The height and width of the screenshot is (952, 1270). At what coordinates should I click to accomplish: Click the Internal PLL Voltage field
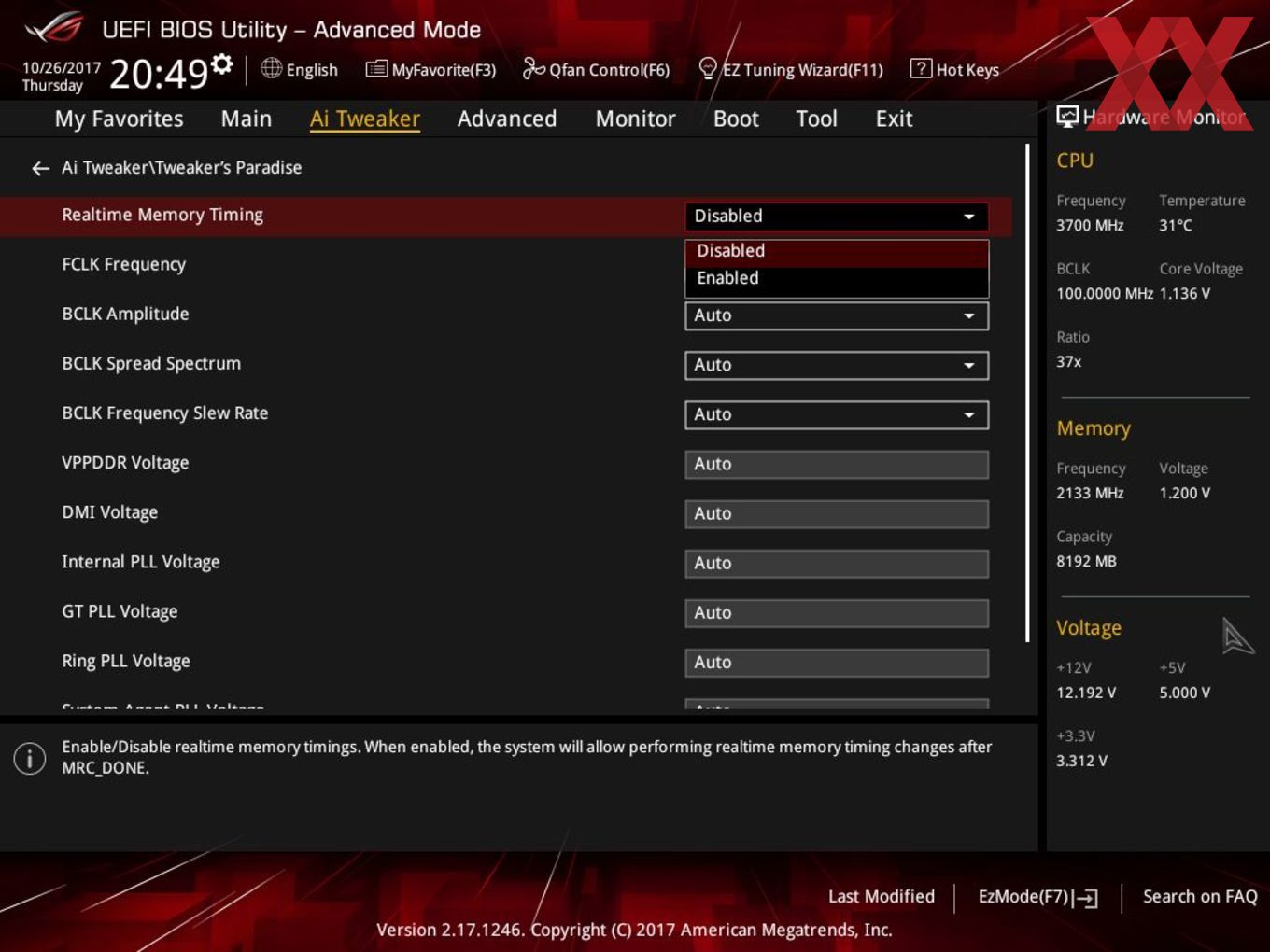click(837, 563)
